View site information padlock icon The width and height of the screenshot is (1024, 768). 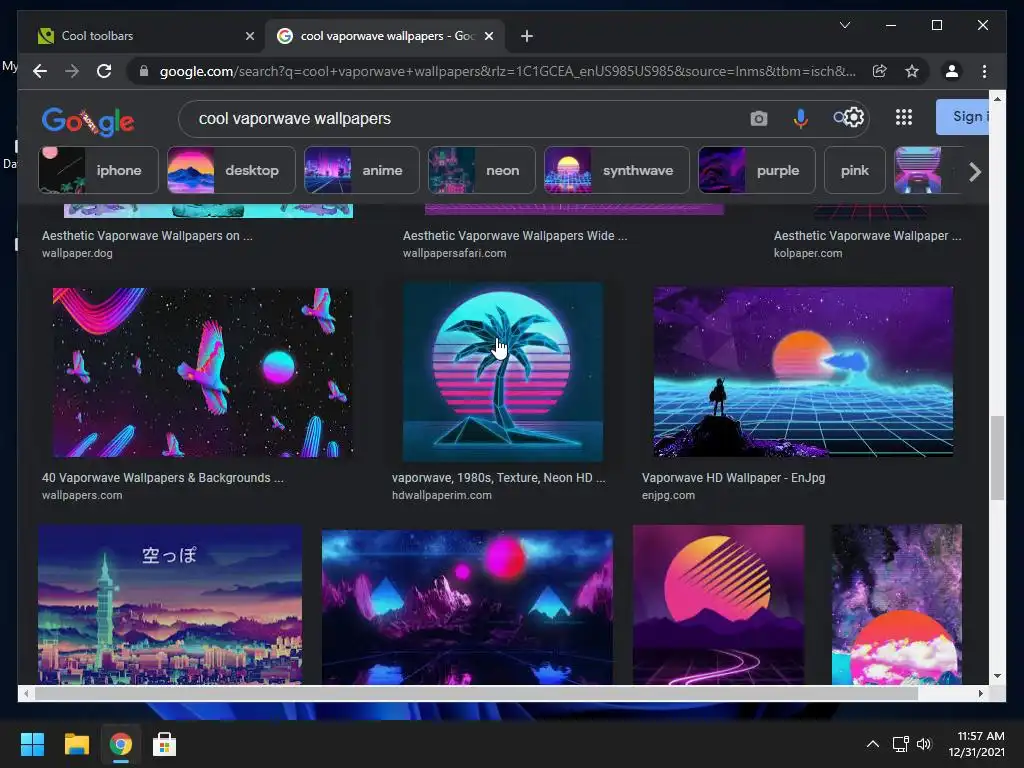coord(144,71)
